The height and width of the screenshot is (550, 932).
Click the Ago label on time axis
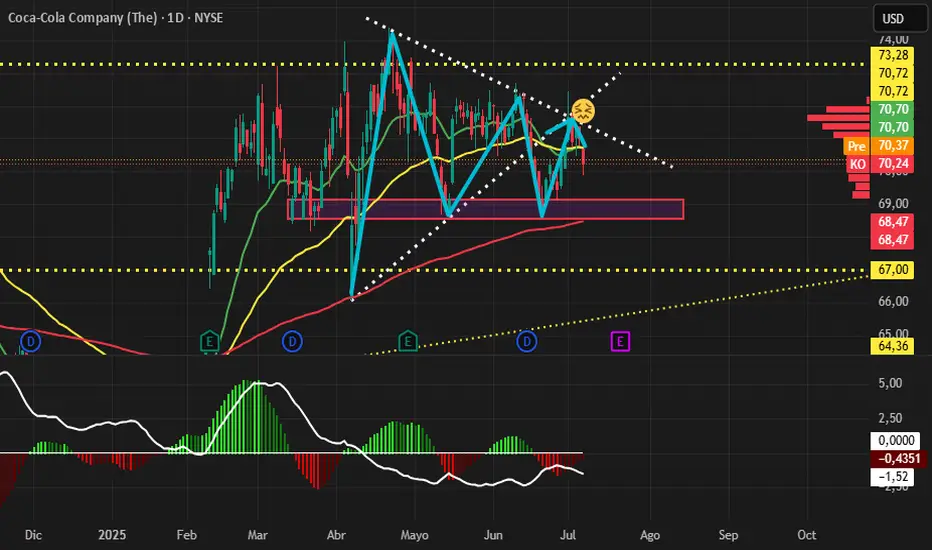coord(650,535)
